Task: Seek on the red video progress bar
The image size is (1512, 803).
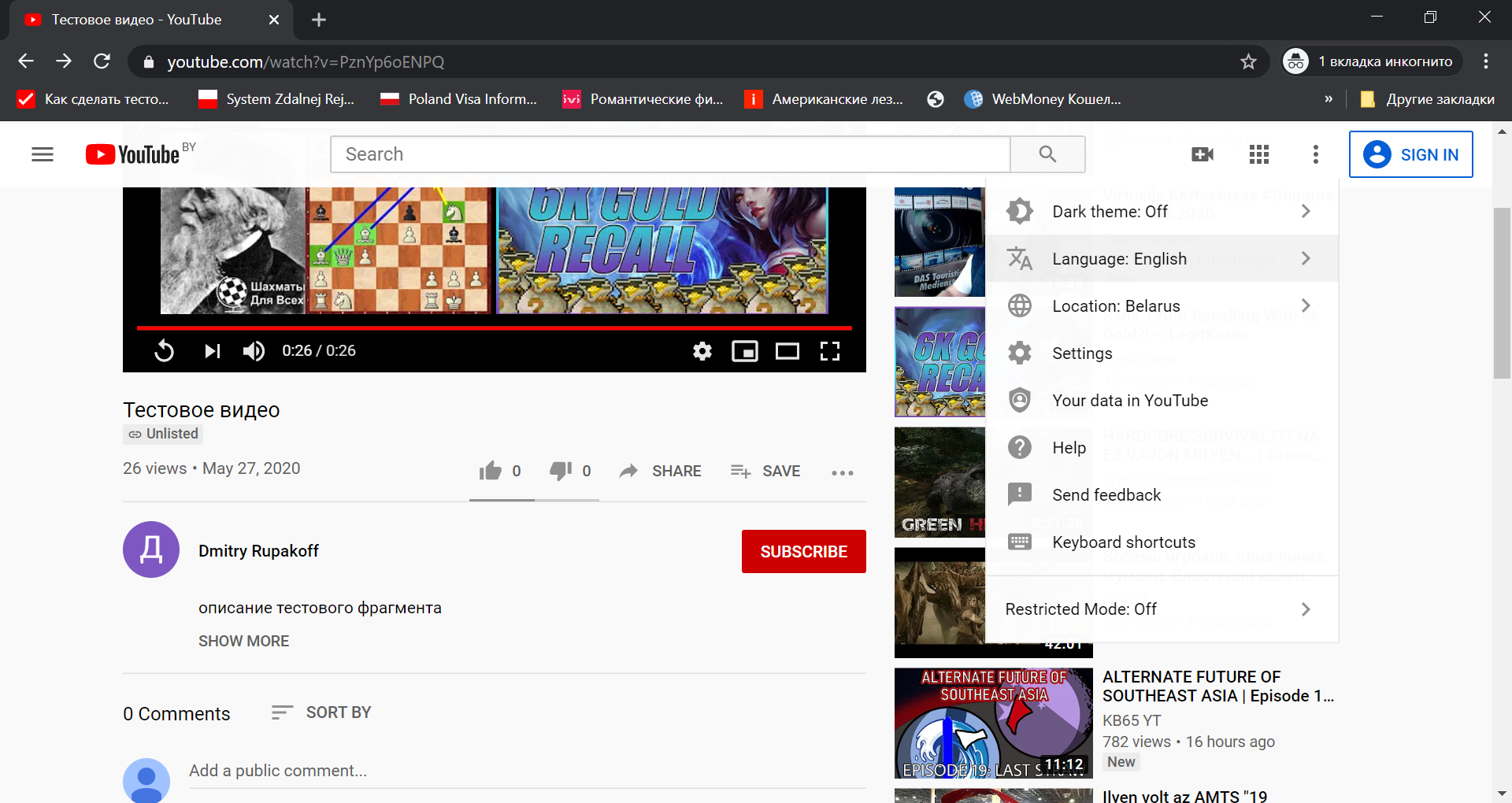Action: [x=495, y=327]
